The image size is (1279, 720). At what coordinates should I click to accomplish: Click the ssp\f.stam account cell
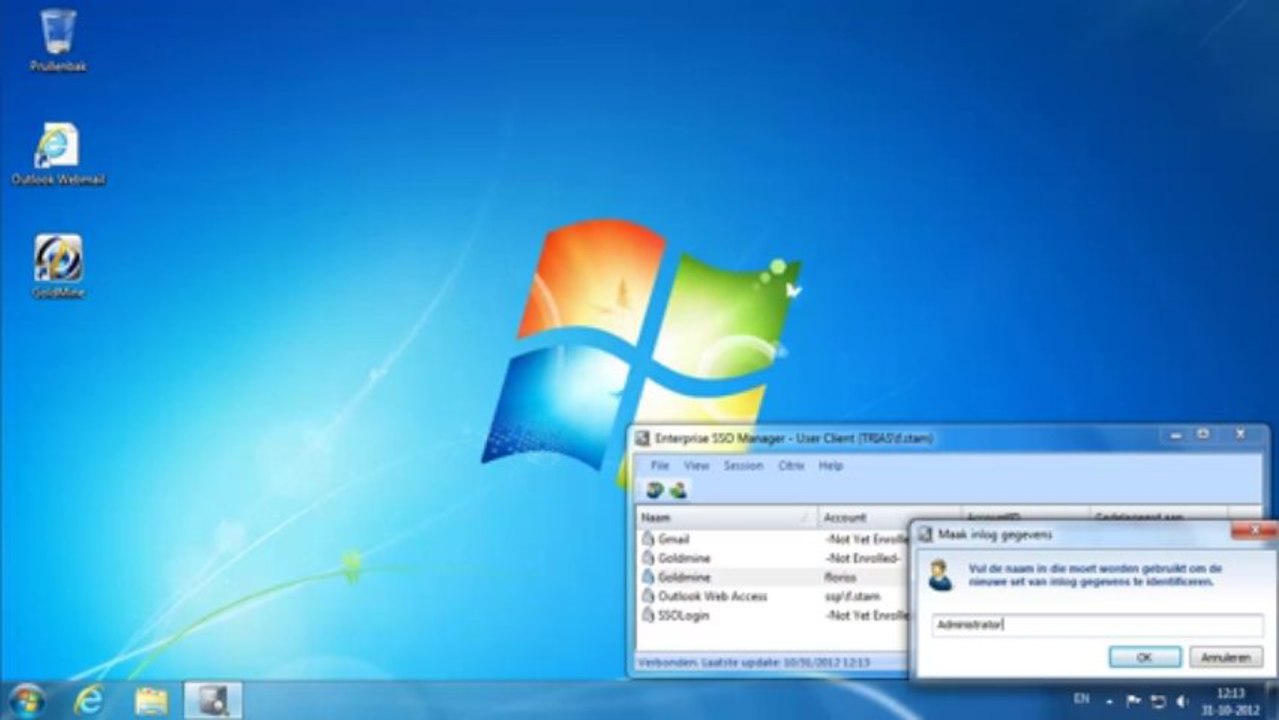pos(853,597)
